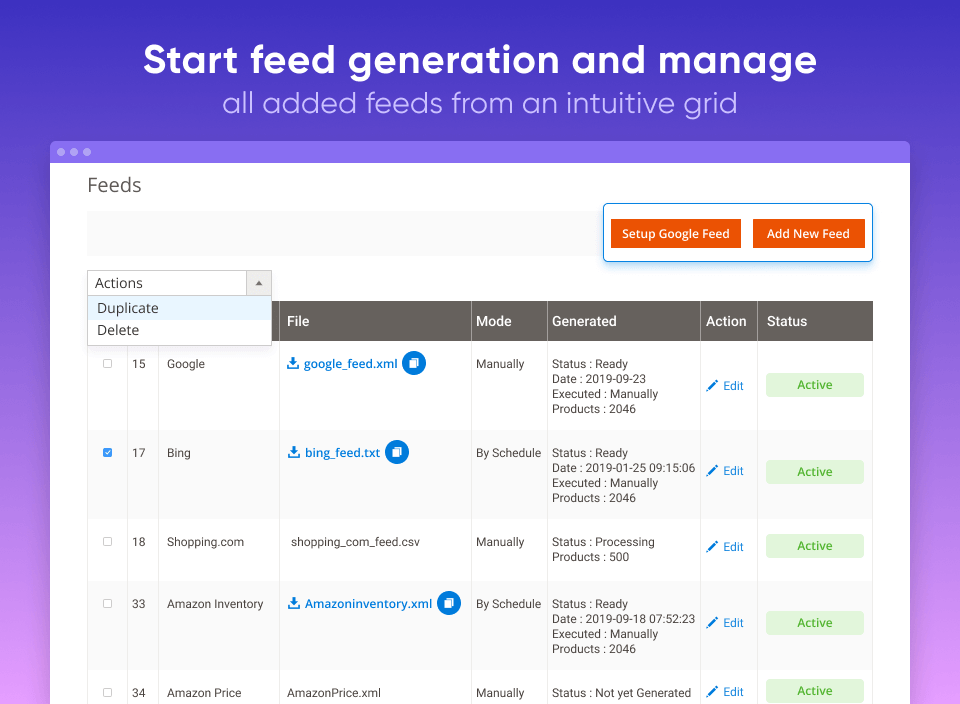The height and width of the screenshot is (704, 960).
Task: Download the Amazoninventory.xml file
Action: pyautogui.click(x=360, y=603)
